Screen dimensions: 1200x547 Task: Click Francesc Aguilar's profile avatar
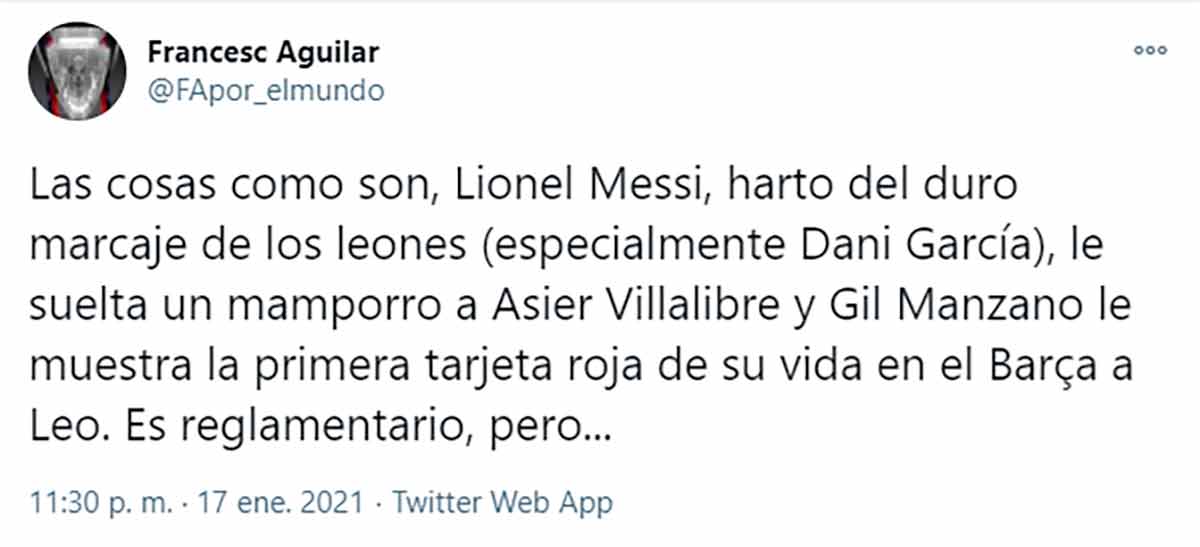click(77, 70)
